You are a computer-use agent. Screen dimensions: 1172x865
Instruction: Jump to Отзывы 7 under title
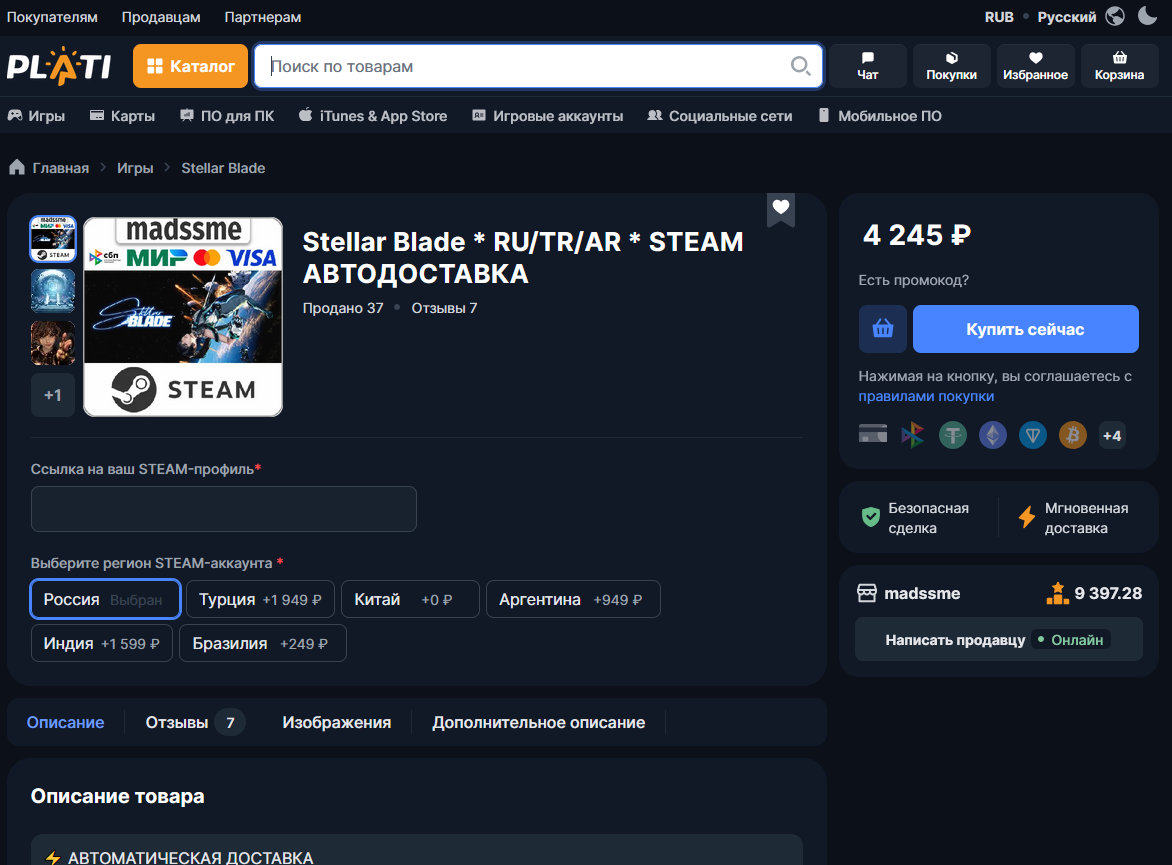pos(444,308)
